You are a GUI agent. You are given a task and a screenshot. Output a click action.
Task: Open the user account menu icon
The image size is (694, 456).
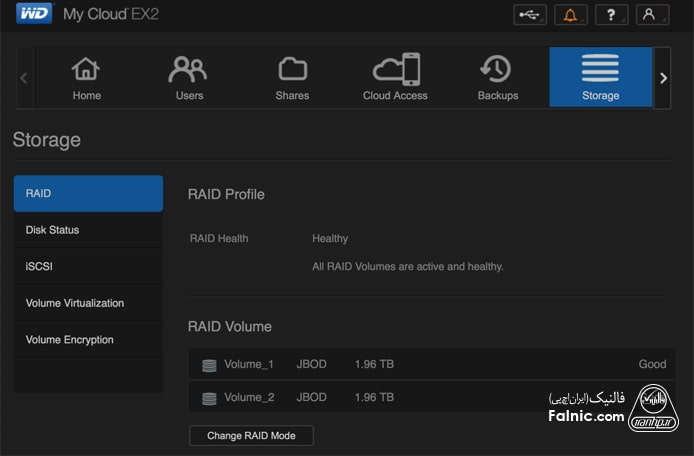click(x=652, y=14)
